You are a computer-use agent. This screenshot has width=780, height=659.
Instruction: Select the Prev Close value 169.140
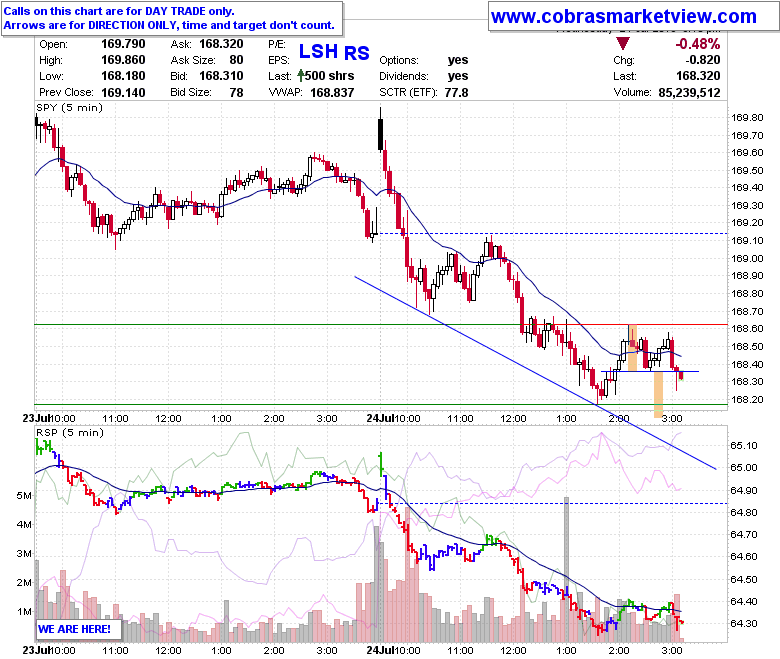123,93
